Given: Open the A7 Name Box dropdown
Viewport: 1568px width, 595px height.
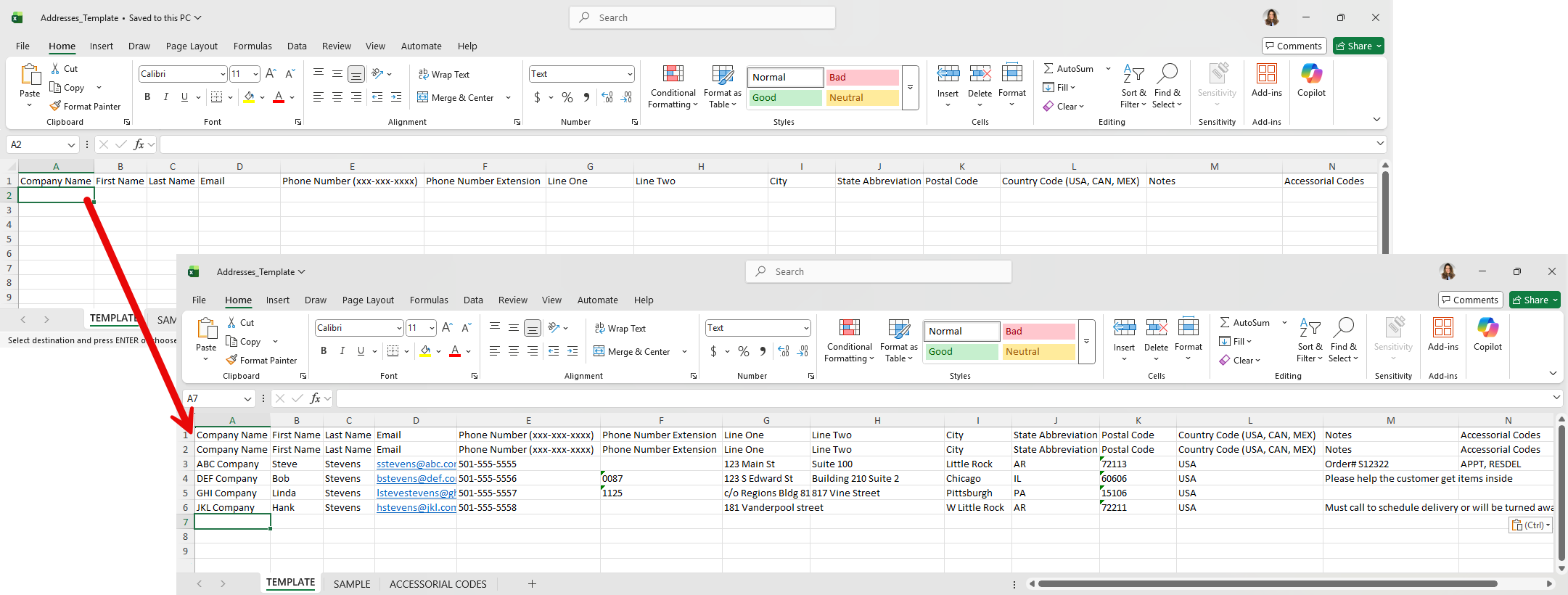Looking at the screenshot, I should [x=247, y=398].
